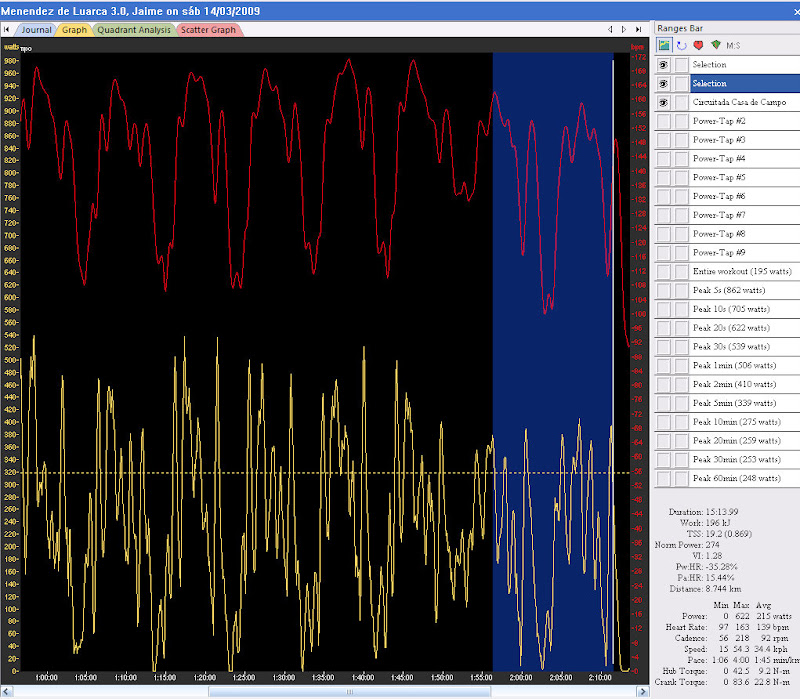Screen dimensions: 800x699
Task: Click the horizontal scrollbar thumb under graph
Action: [x=349, y=692]
